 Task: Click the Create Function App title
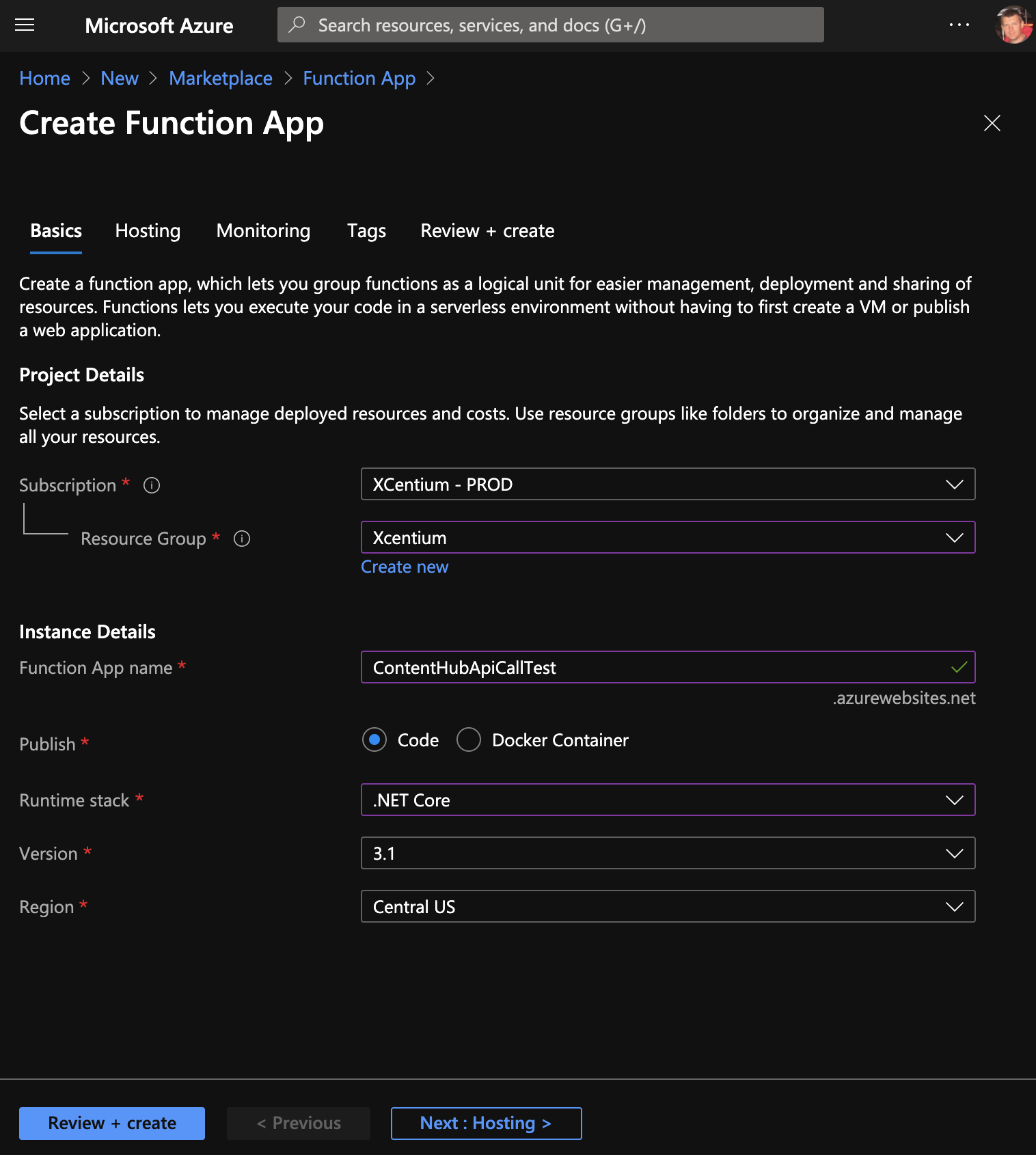coord(172,124)
